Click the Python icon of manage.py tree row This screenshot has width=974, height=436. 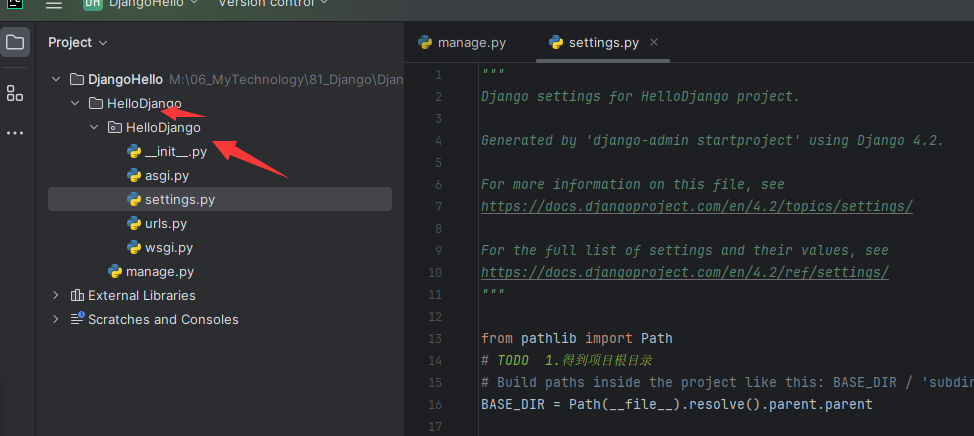114,271
